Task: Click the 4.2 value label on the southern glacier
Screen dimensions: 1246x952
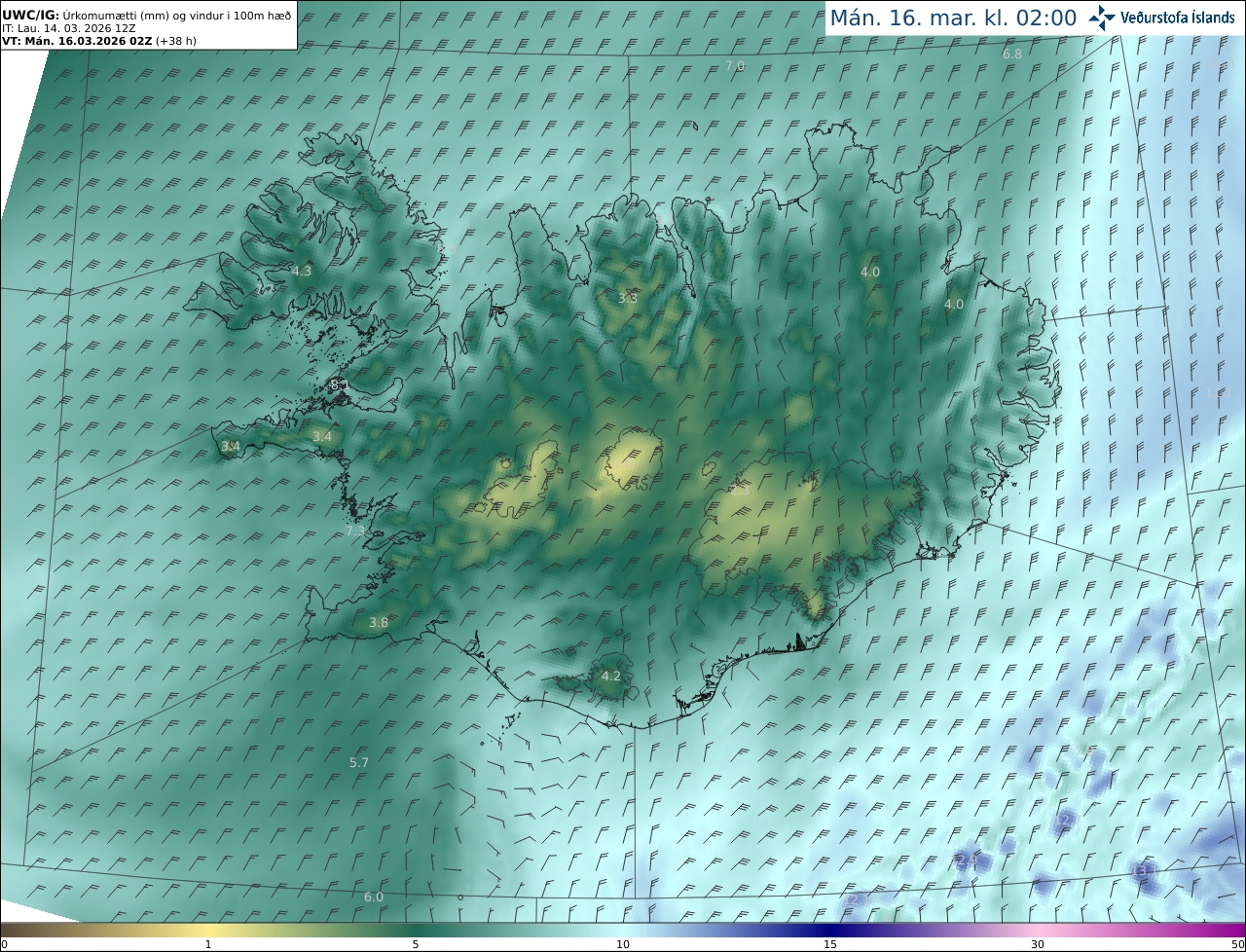Action: point(611,676)
